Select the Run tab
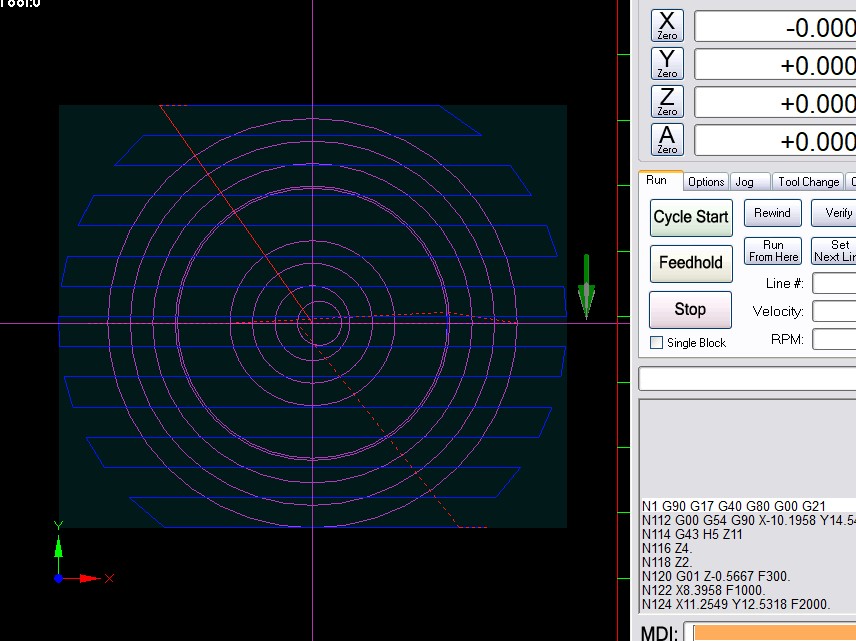856x641 pixels. pyautogui.click(x=657, y=181)
